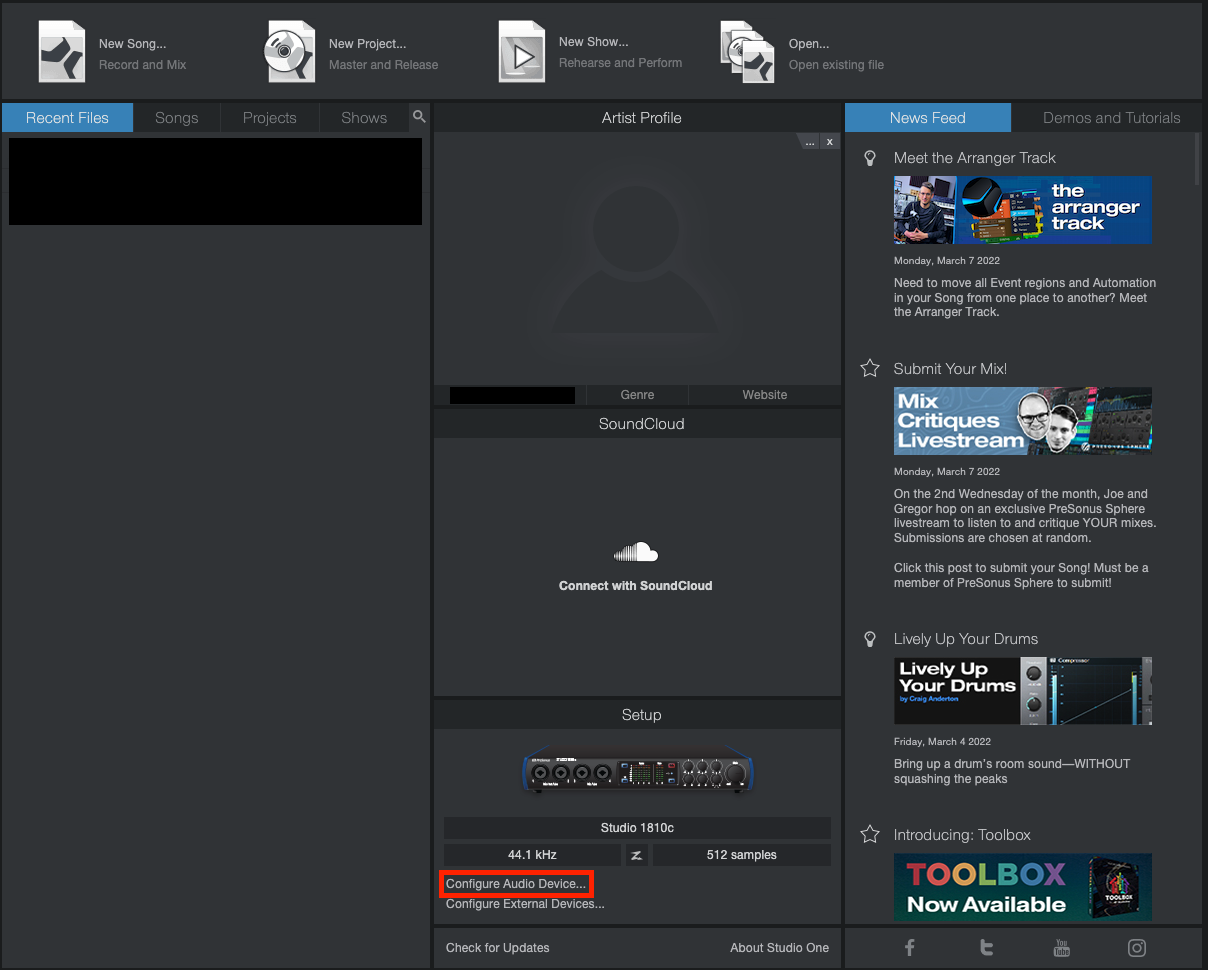This screenshot has width=1208, height=970.
Task: Click Check for Updates
Action: pos(498,948)
